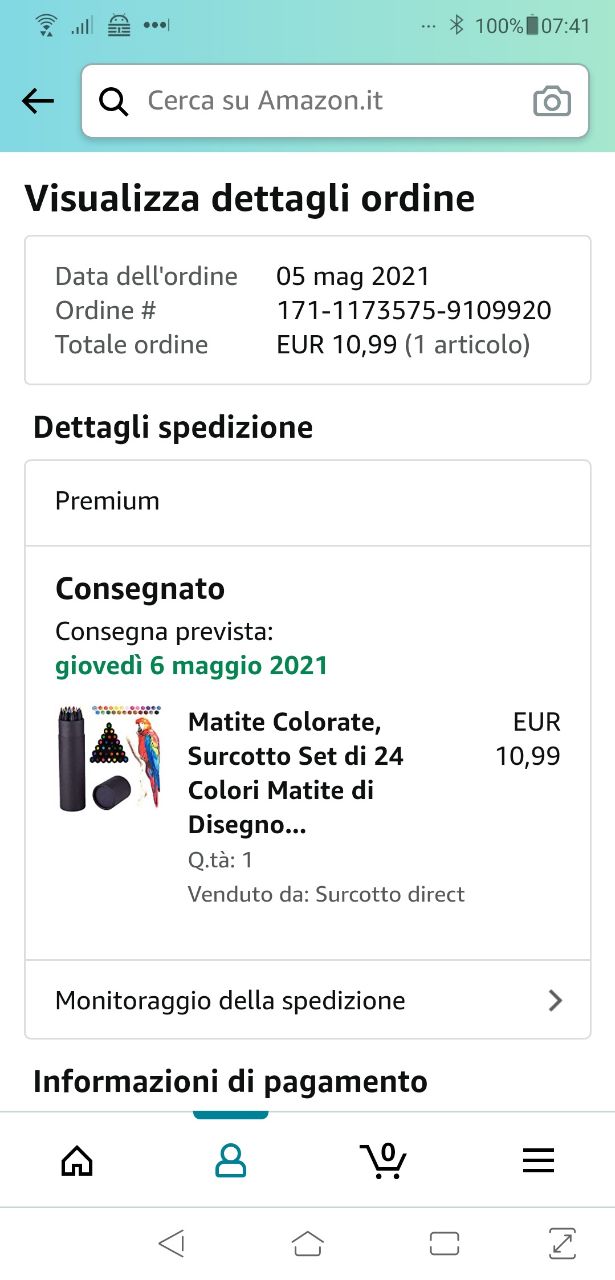Tap the order number 171-1173575-9109920
This screenshot has height=1280, width=615.
point(413,311)
